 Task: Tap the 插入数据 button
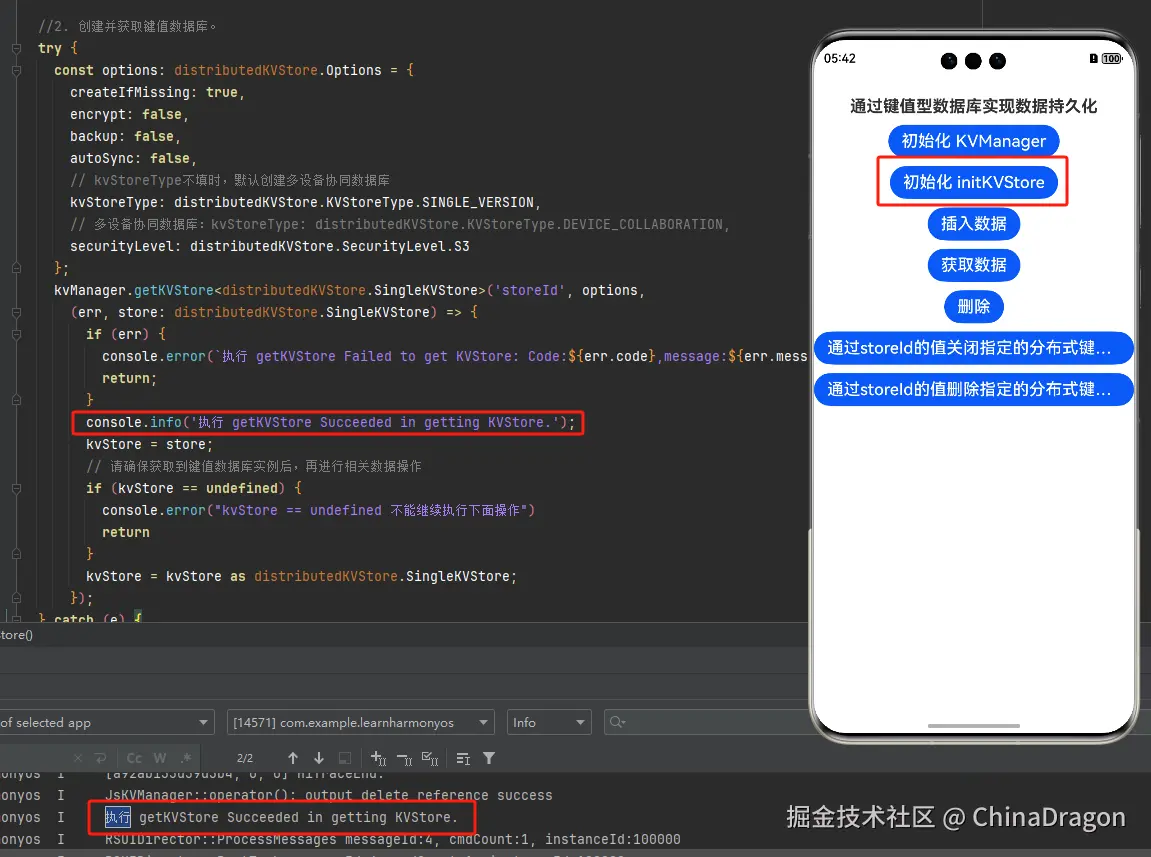click(973, 223)
